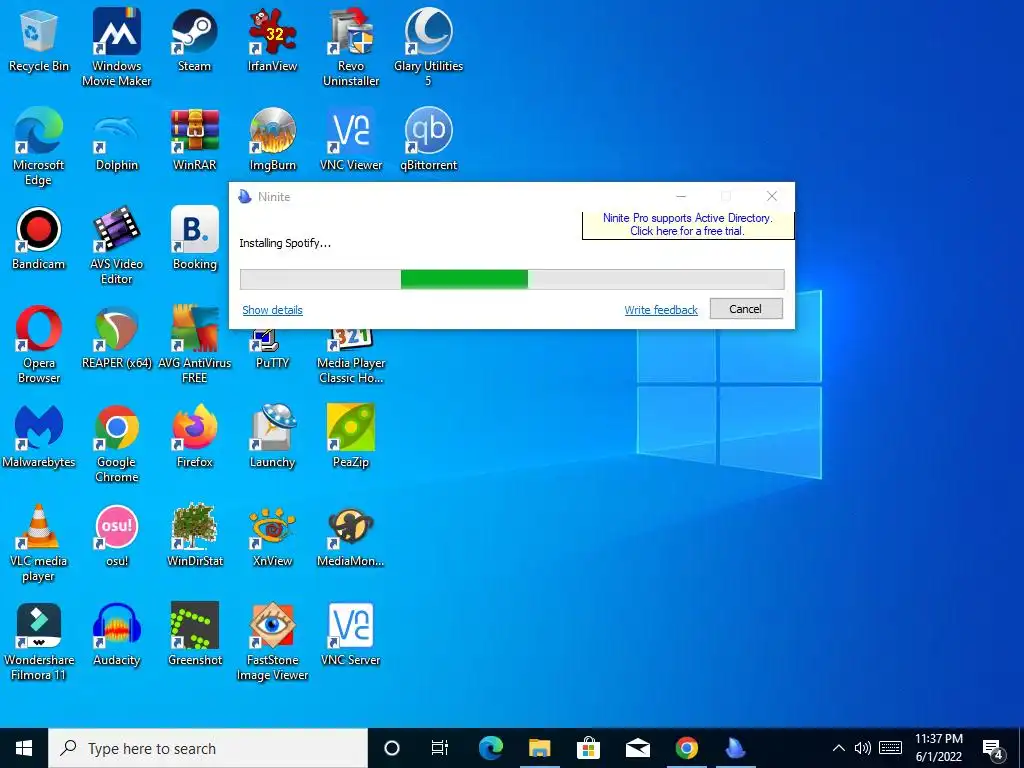
Task: Select the Launchy desktop icon
Action: click(272, 437)
